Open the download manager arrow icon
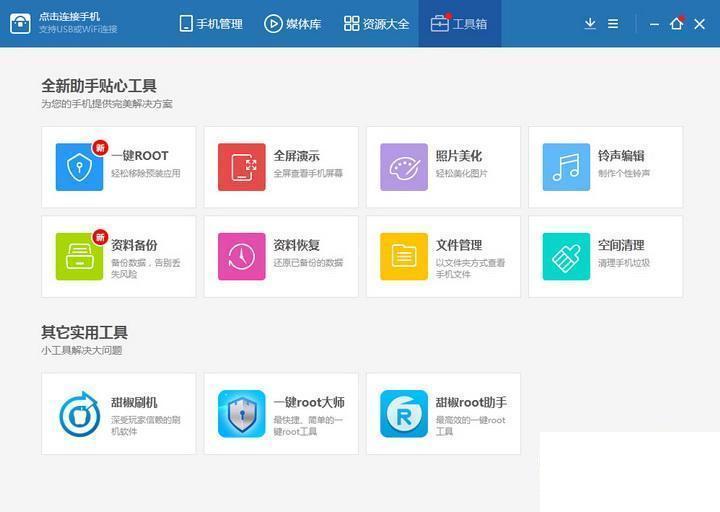 590,23
